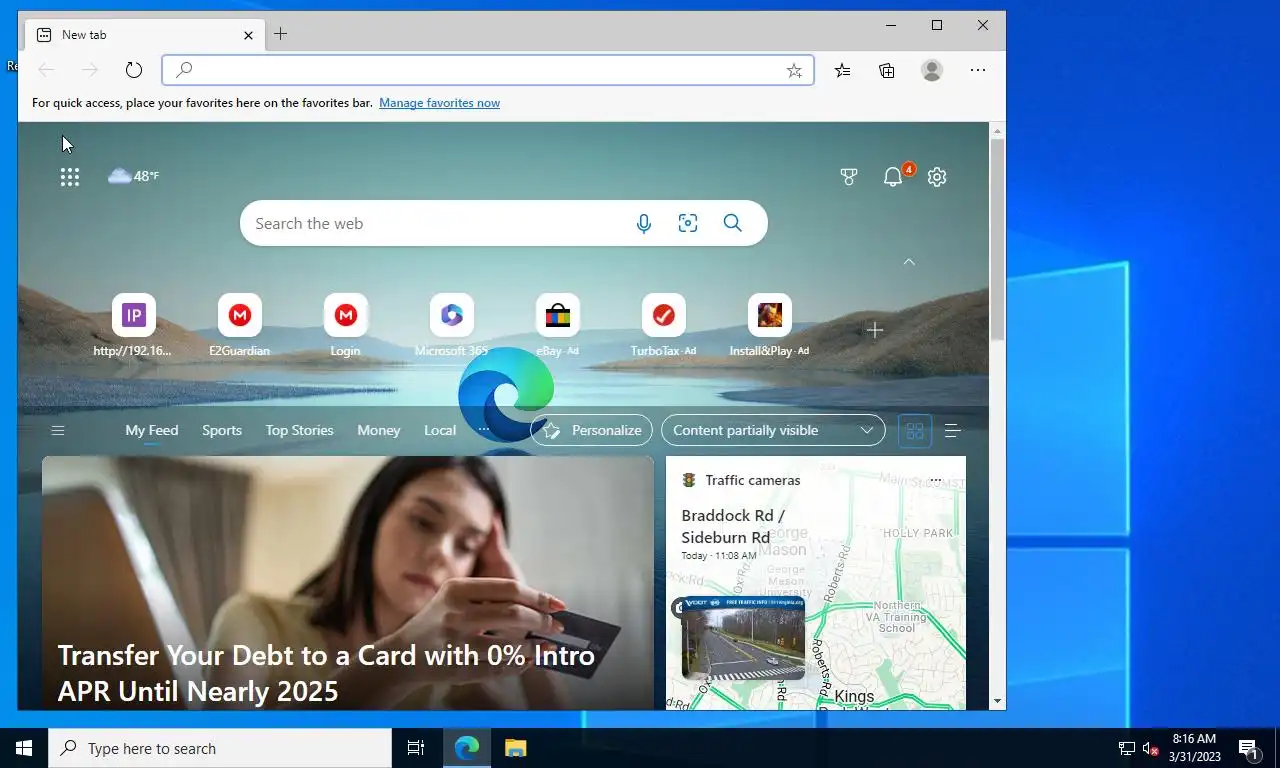1280x768 pixels.
Task: Open page settings gear icon
Action: (x=937, y=177)
